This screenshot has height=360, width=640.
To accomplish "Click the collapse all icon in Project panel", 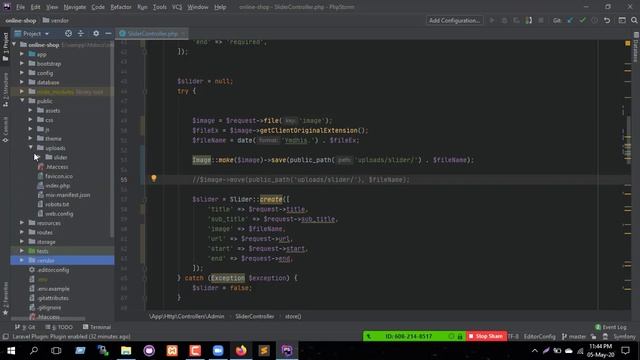I will click(81, 33).
